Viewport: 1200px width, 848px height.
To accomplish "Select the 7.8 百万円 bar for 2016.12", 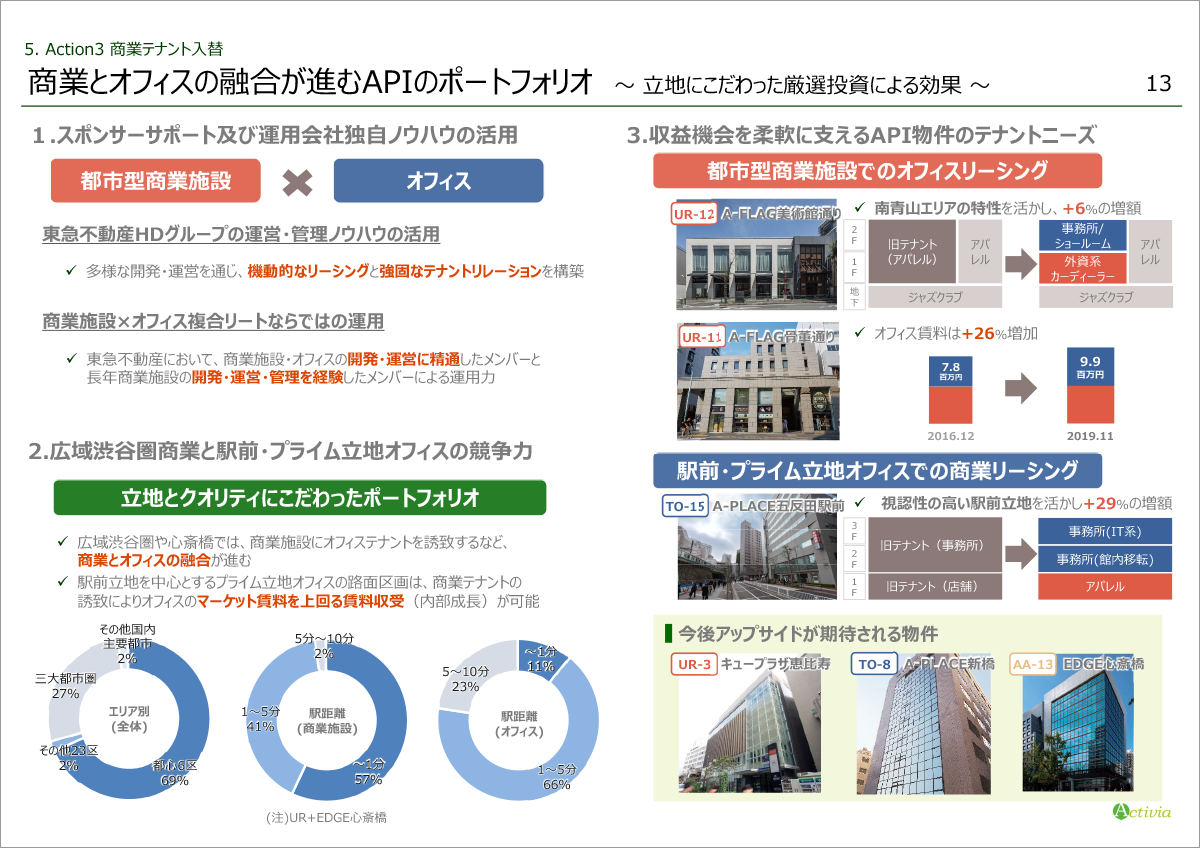I will pos(950,390).
